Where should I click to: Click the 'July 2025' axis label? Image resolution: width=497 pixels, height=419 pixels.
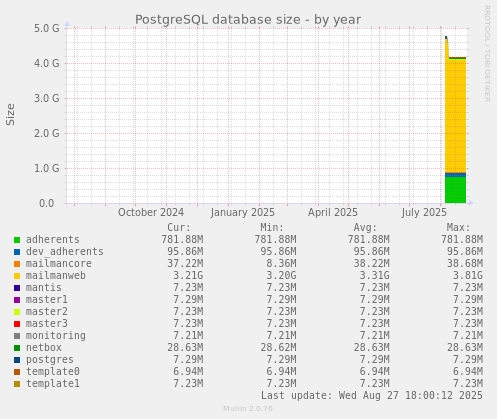pos(424,213)
